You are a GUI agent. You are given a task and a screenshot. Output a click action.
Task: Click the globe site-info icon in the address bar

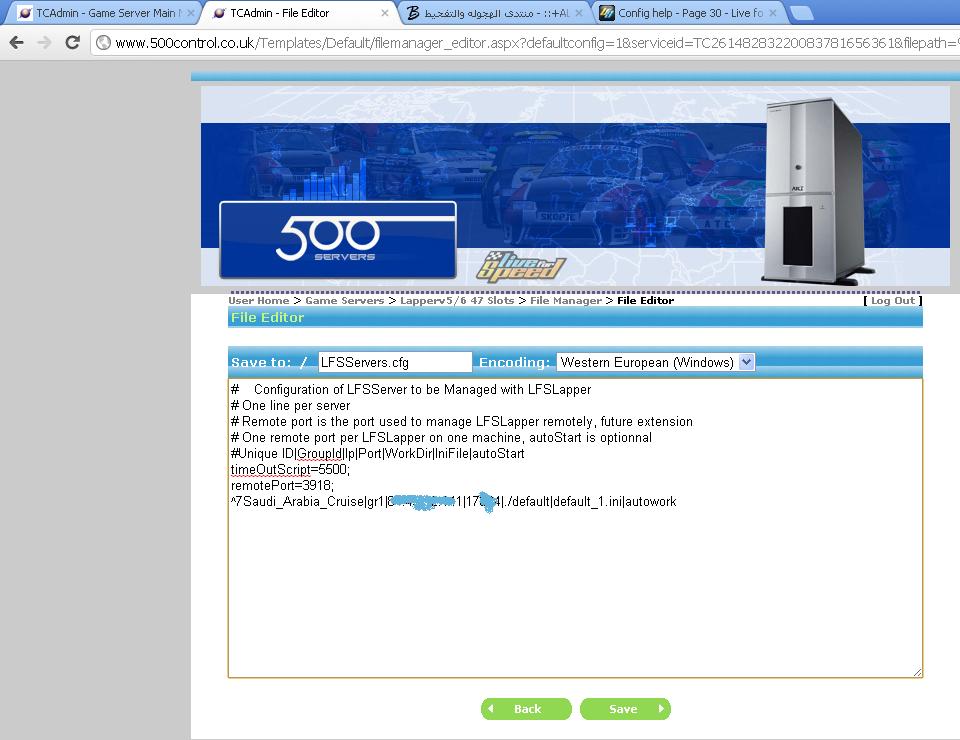pos(104,42)
